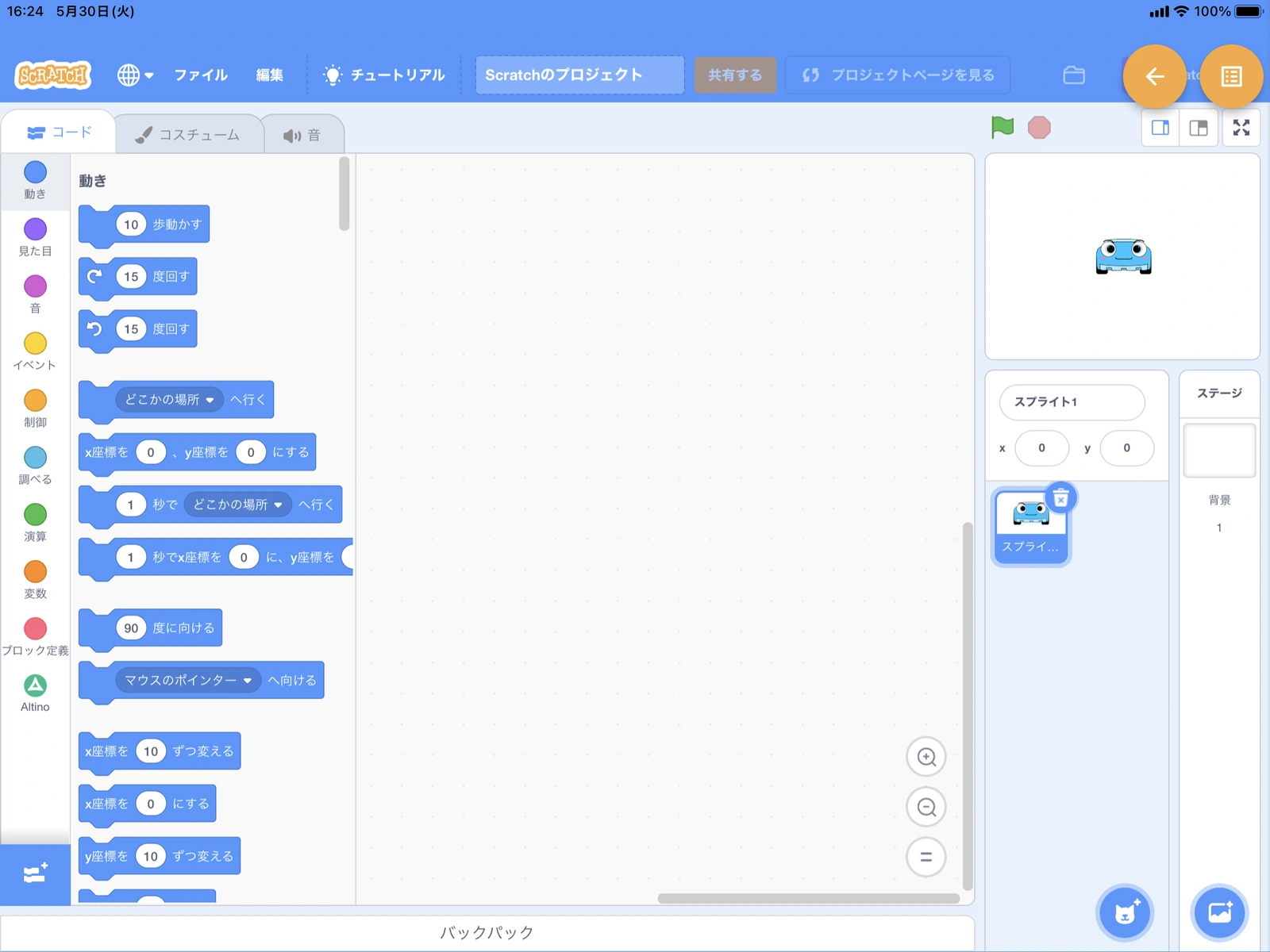Open どこかの場所 dropdown in 1秒で block
The height and width of the screenshot is (952, 1270).
(237, 505)
